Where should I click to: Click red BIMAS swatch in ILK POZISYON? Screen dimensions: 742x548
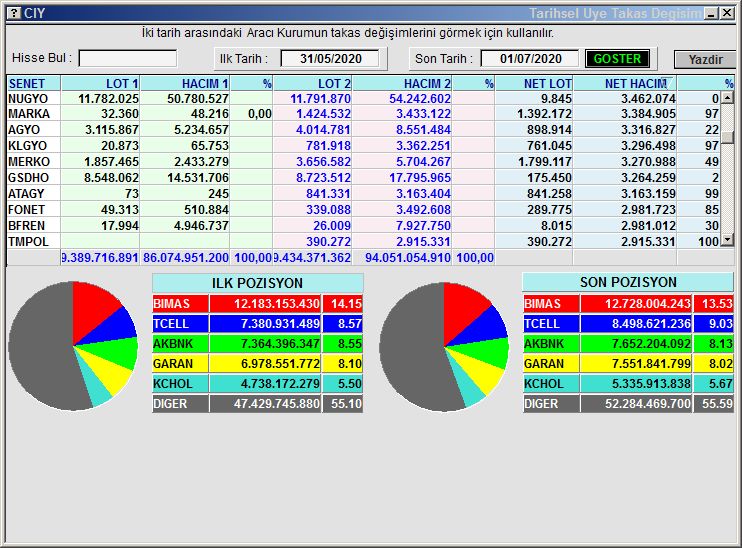[180, 304]
